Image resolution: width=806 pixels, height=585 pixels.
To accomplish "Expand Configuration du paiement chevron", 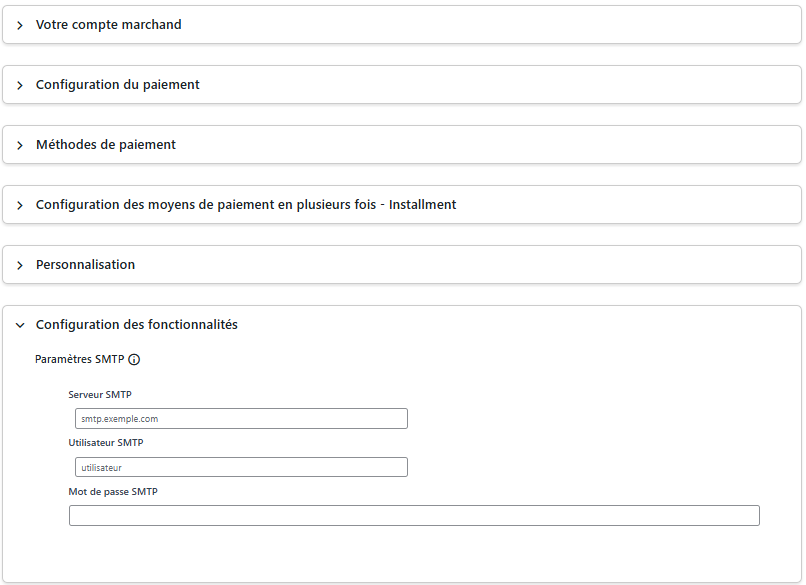I will [20, 85].
